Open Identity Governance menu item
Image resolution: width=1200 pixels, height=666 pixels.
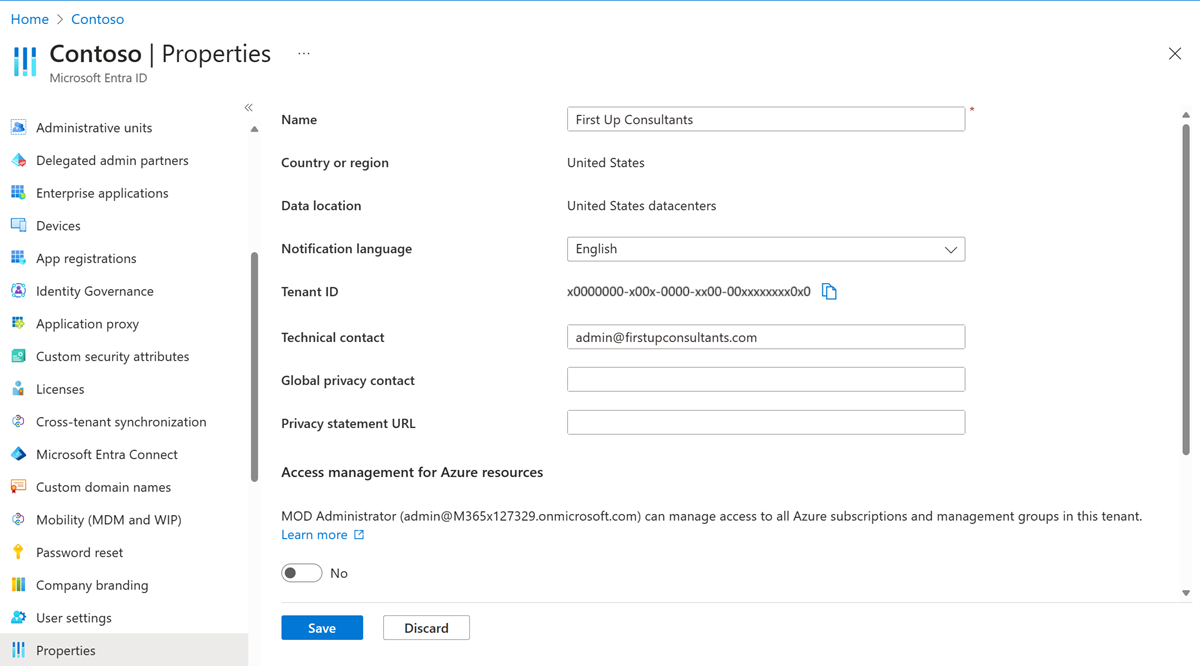[x=94, y=291]
